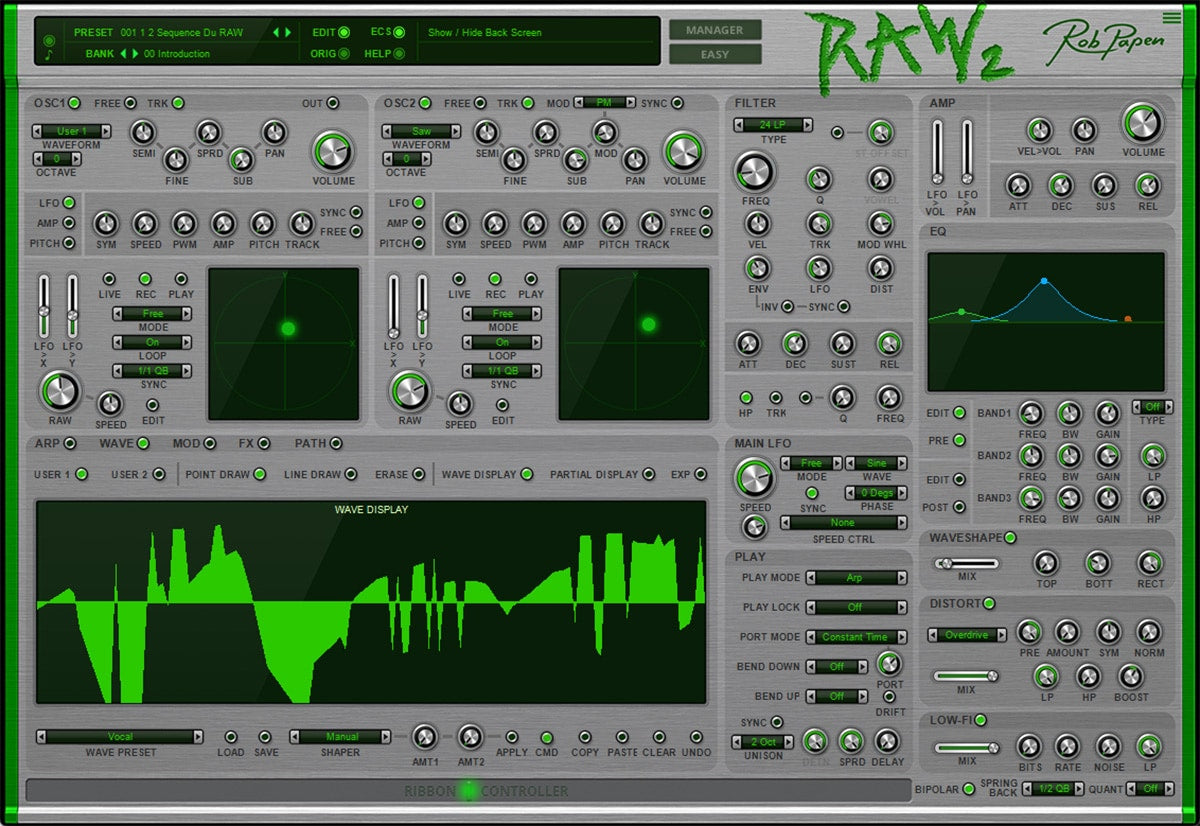Screen dimensions: 1200x826
Task: Click the AMT1 shaper knob
Action: click(424, 737)
